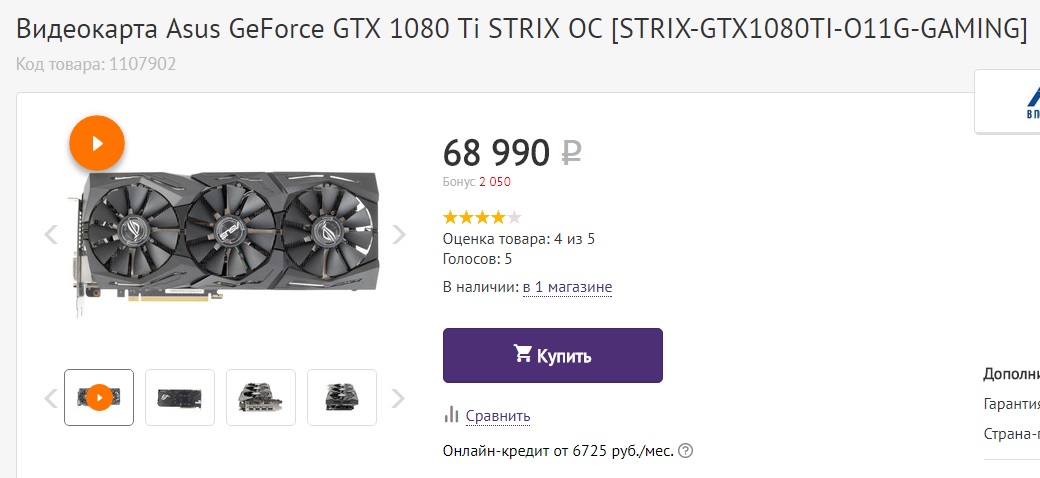Open the Сравнить comparison link
The width and height of the screenshot is (1040, 478).
(498, 416)
